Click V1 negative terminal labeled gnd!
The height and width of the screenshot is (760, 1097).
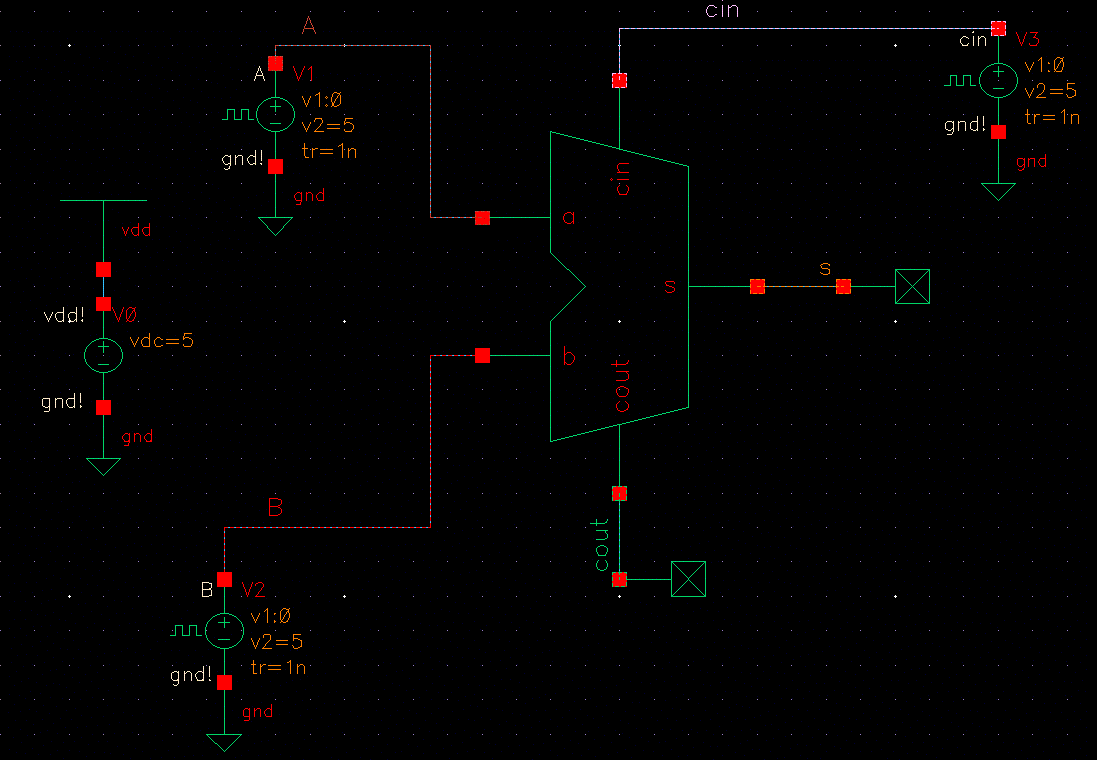tap(276, 167)
